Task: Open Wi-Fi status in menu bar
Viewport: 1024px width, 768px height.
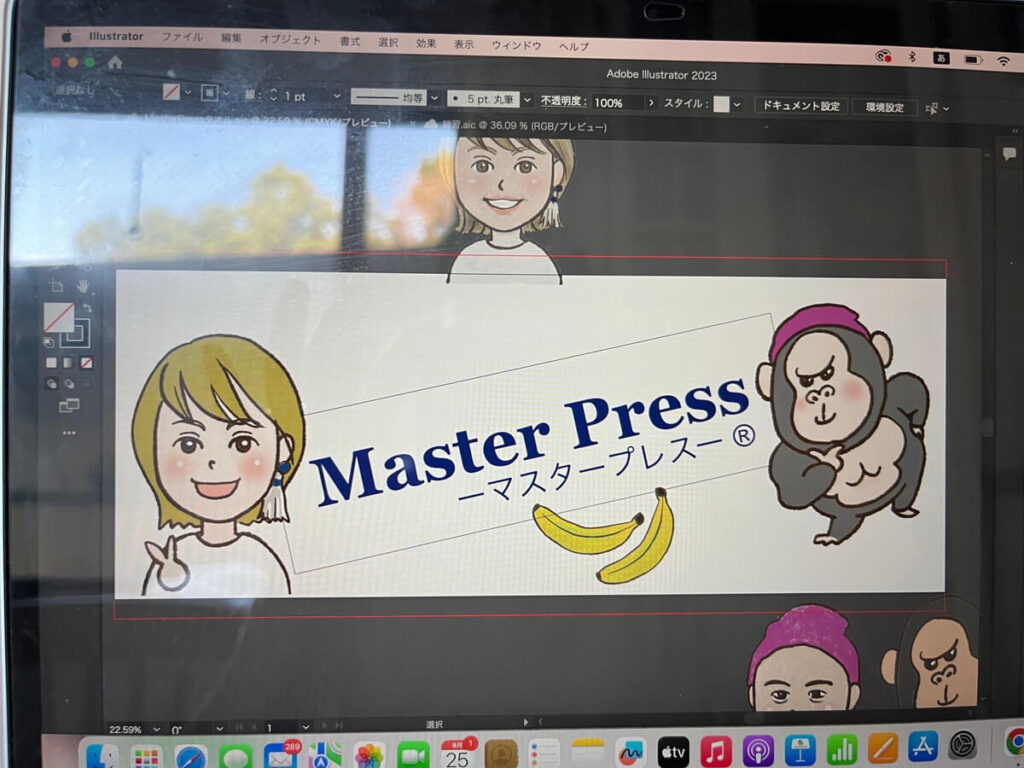Action: click(1003, 61)
